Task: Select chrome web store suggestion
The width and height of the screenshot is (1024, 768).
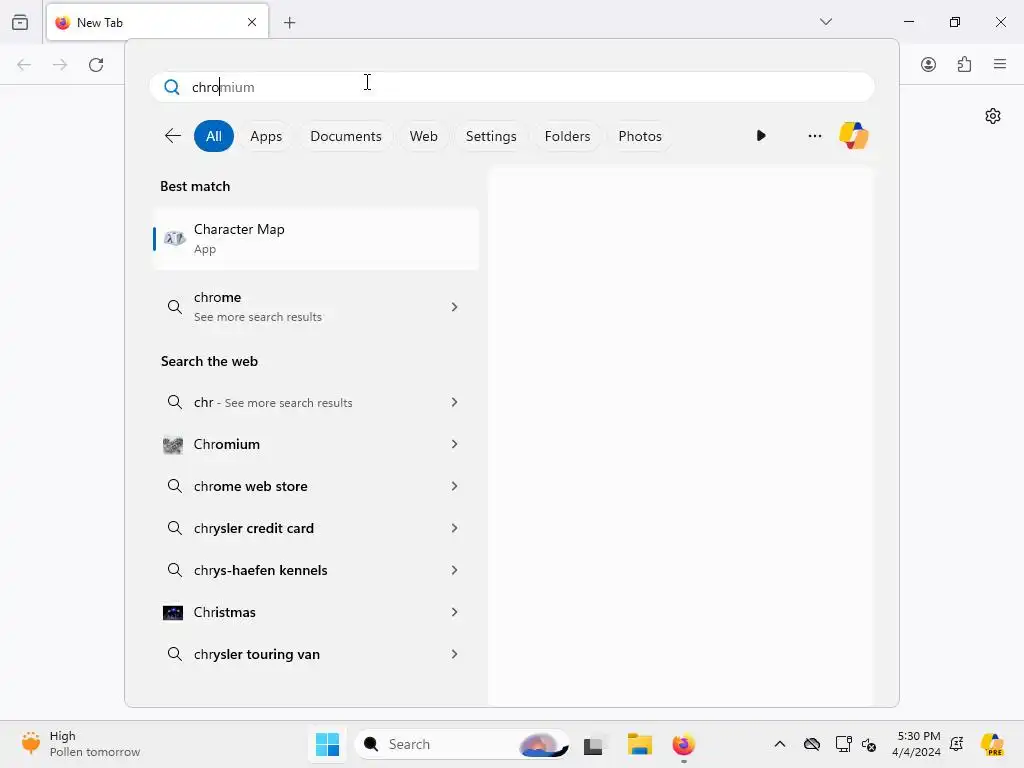Action: coord(316,486)
